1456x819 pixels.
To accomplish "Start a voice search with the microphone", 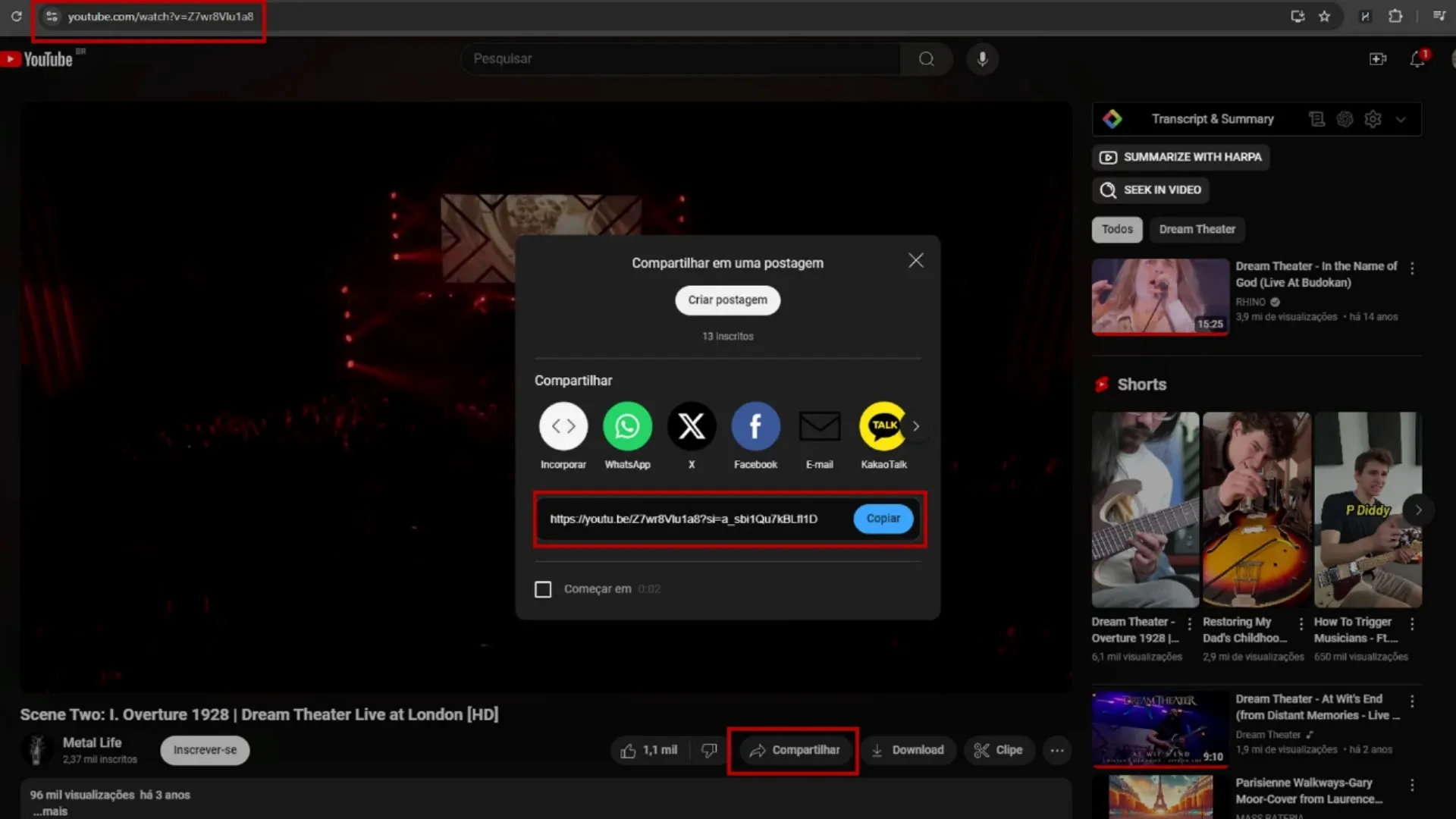I will coord(982,58).
